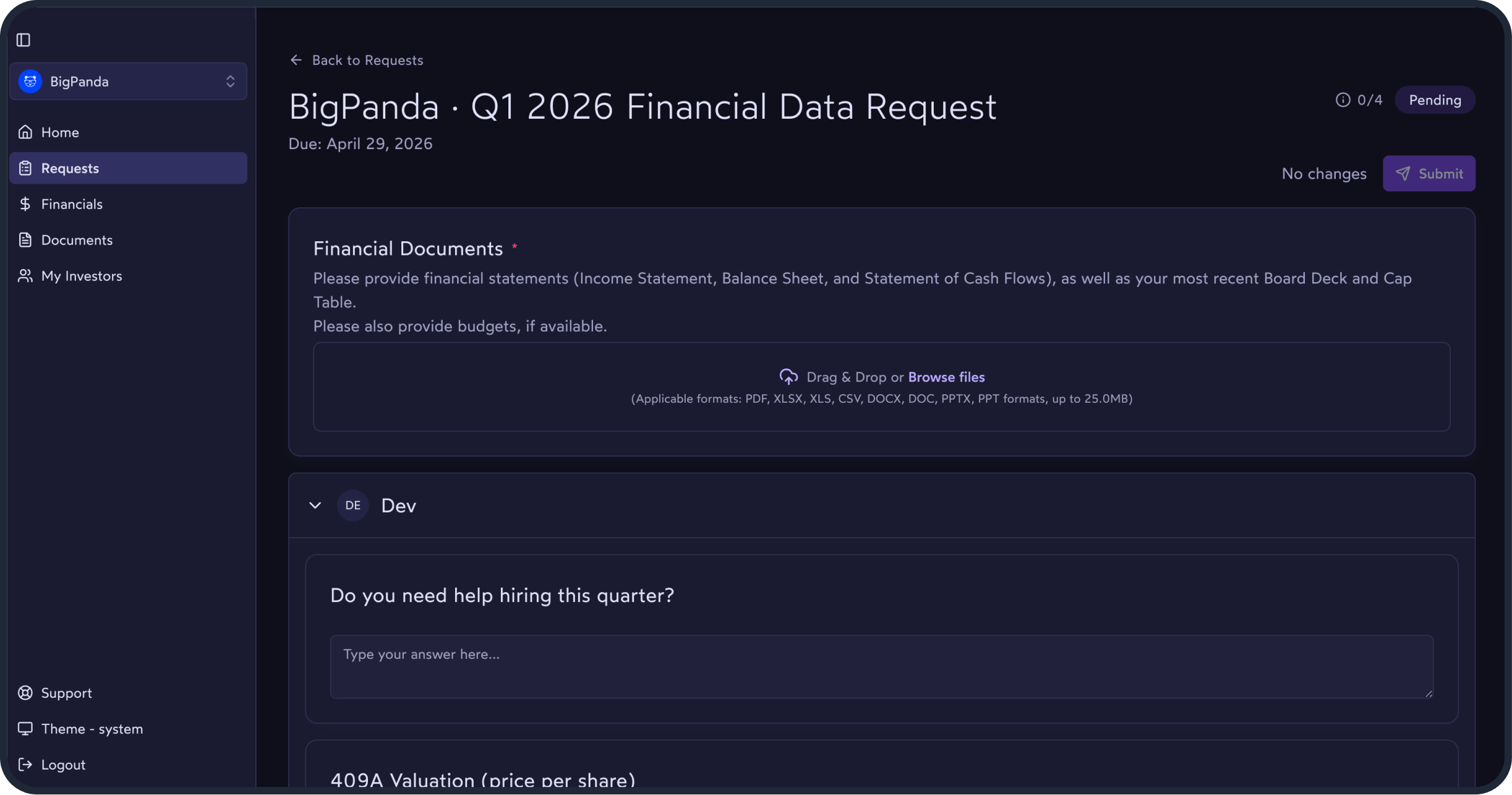Screen dimensions: 1512x795
Task: Click the Home house icon
Action: (25, 132)
